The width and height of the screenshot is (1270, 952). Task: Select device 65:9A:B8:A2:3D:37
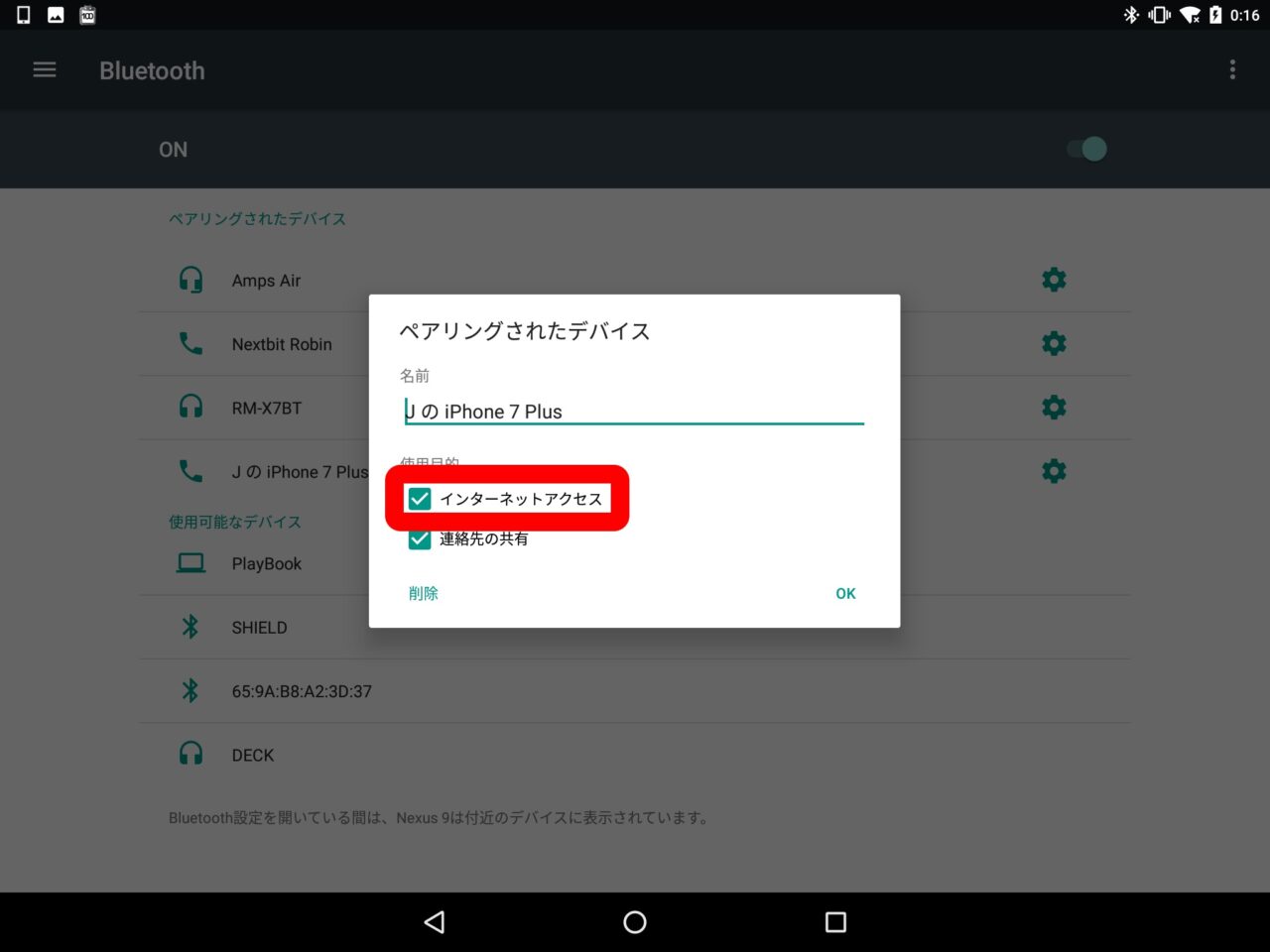coord(302,691)
